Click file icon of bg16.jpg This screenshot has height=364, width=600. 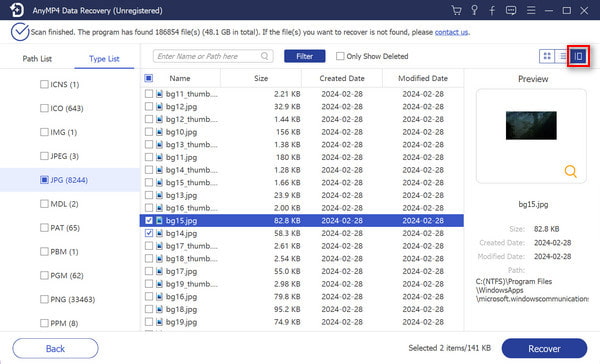160,297
